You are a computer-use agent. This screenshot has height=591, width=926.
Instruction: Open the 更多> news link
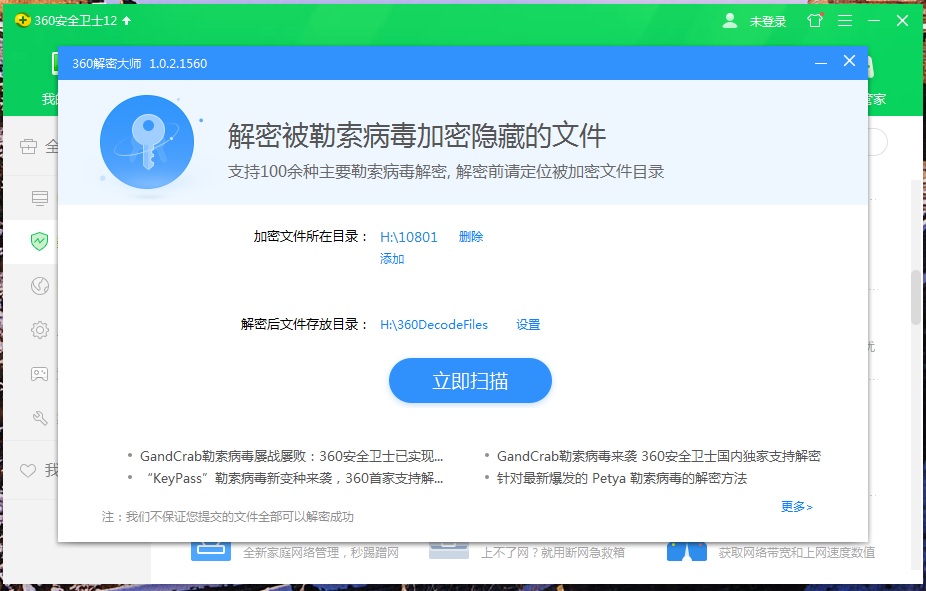tap(797, 507)
